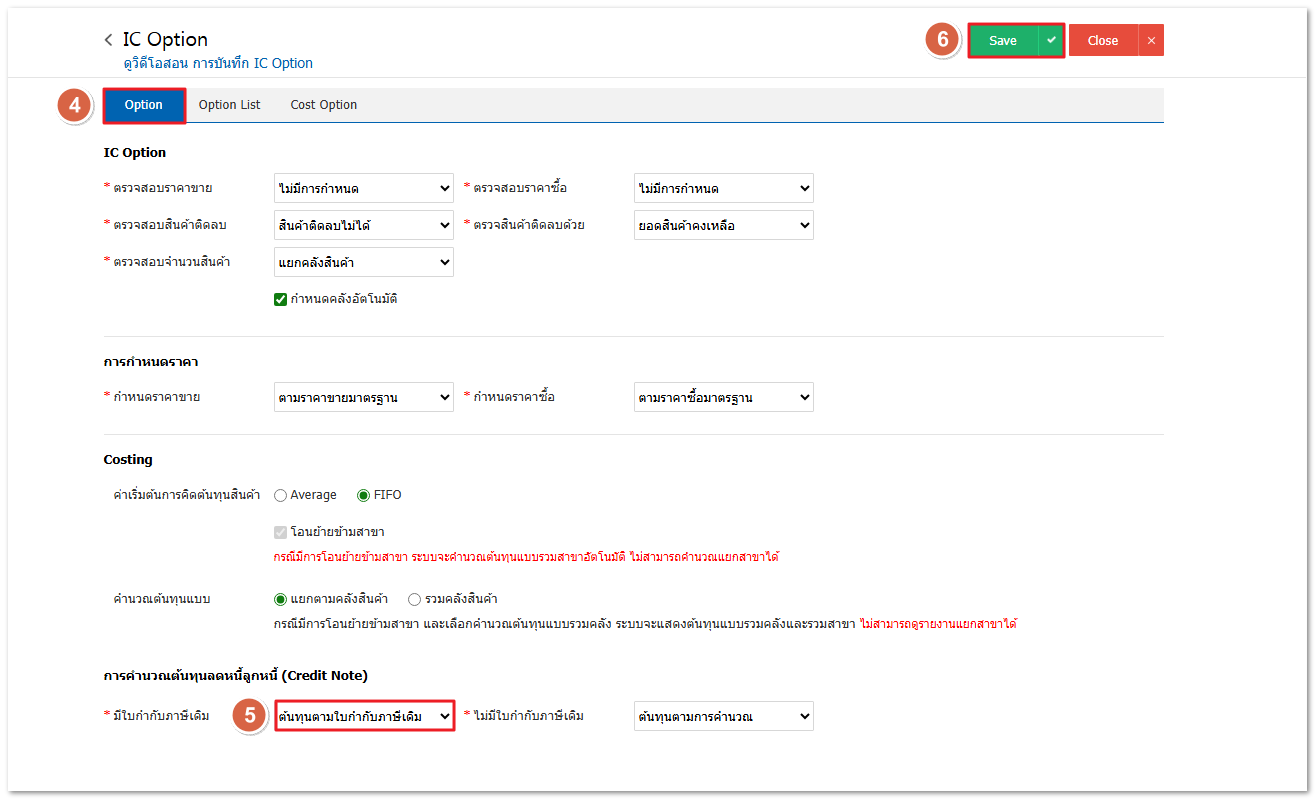Toggle the disabled โอนย้ายข้ามสาขา checkbox
The height and width of the screenshot is (799, 1315).
(281, 532)
